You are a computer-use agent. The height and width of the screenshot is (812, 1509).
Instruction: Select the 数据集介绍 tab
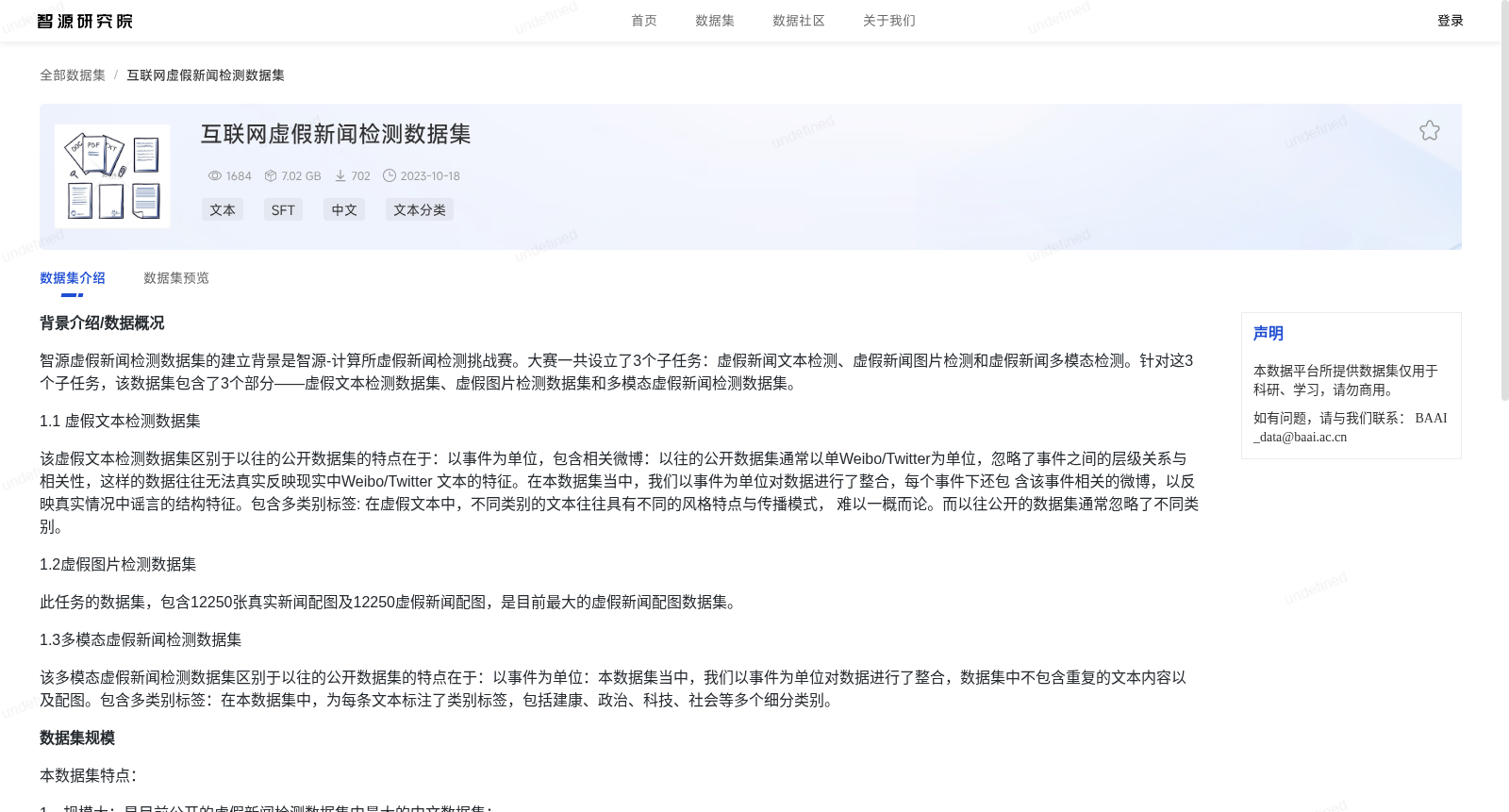[x=73, y=278]
